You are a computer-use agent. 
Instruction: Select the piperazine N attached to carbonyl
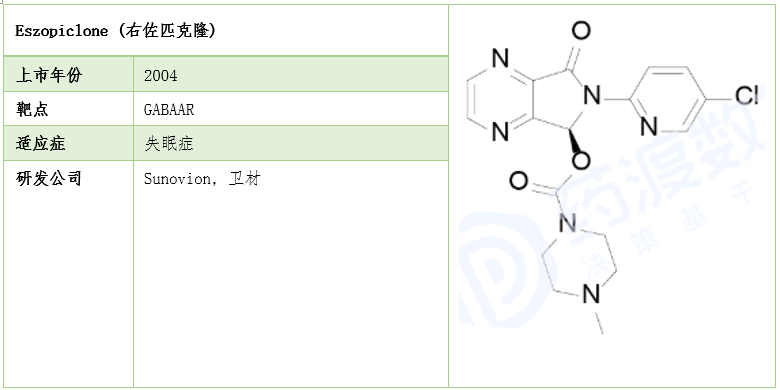click(568, 223)
